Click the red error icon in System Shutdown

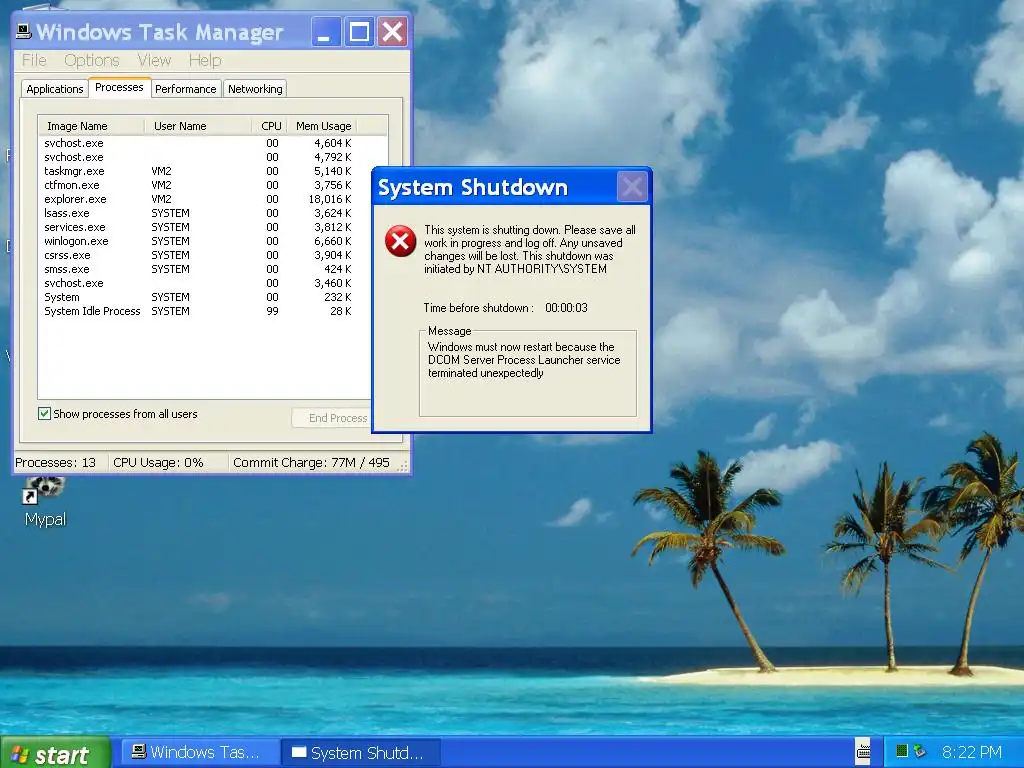click(x=400, y=241)
